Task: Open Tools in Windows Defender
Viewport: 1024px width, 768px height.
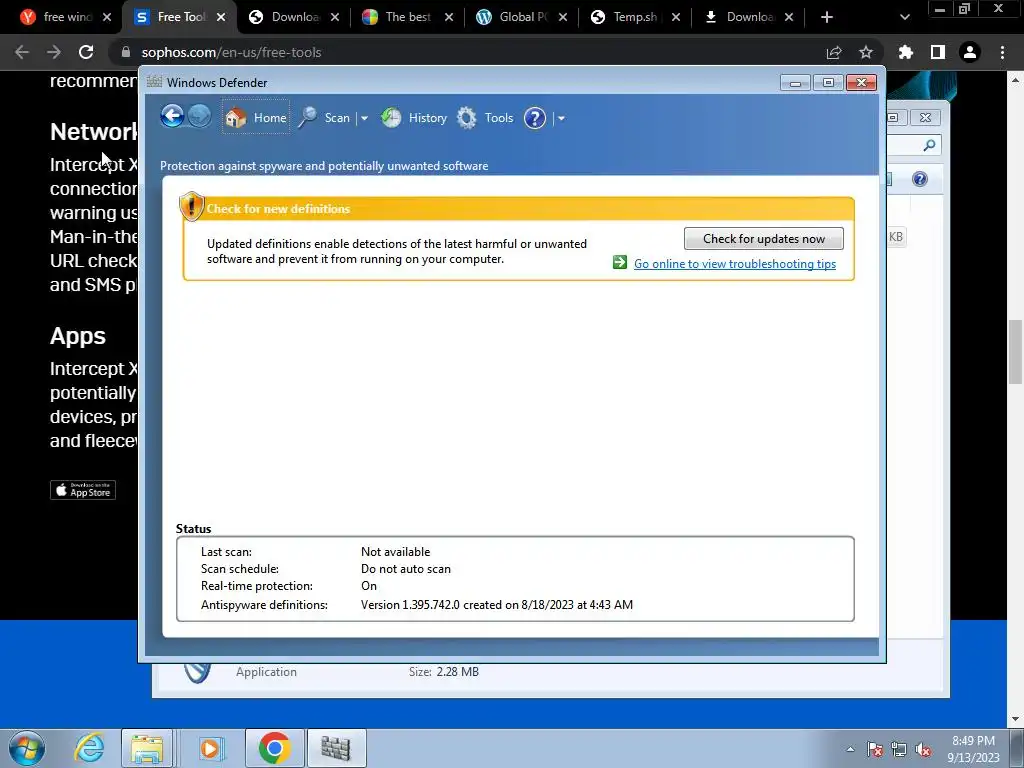Action: 485,118
